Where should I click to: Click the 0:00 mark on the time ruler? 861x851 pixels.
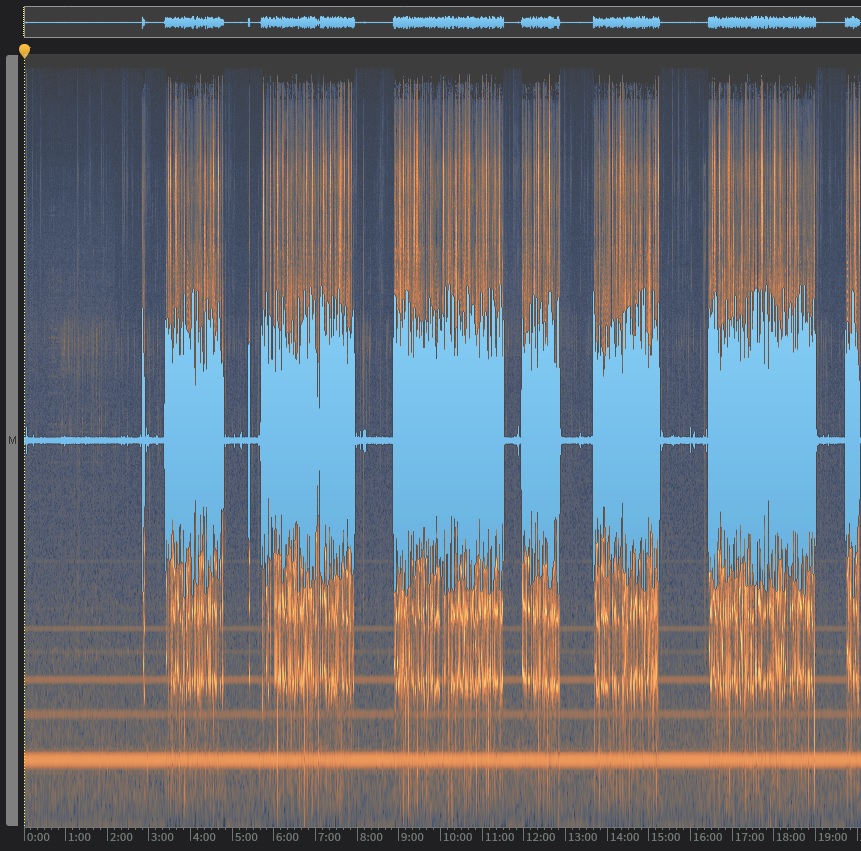(37, 837)
